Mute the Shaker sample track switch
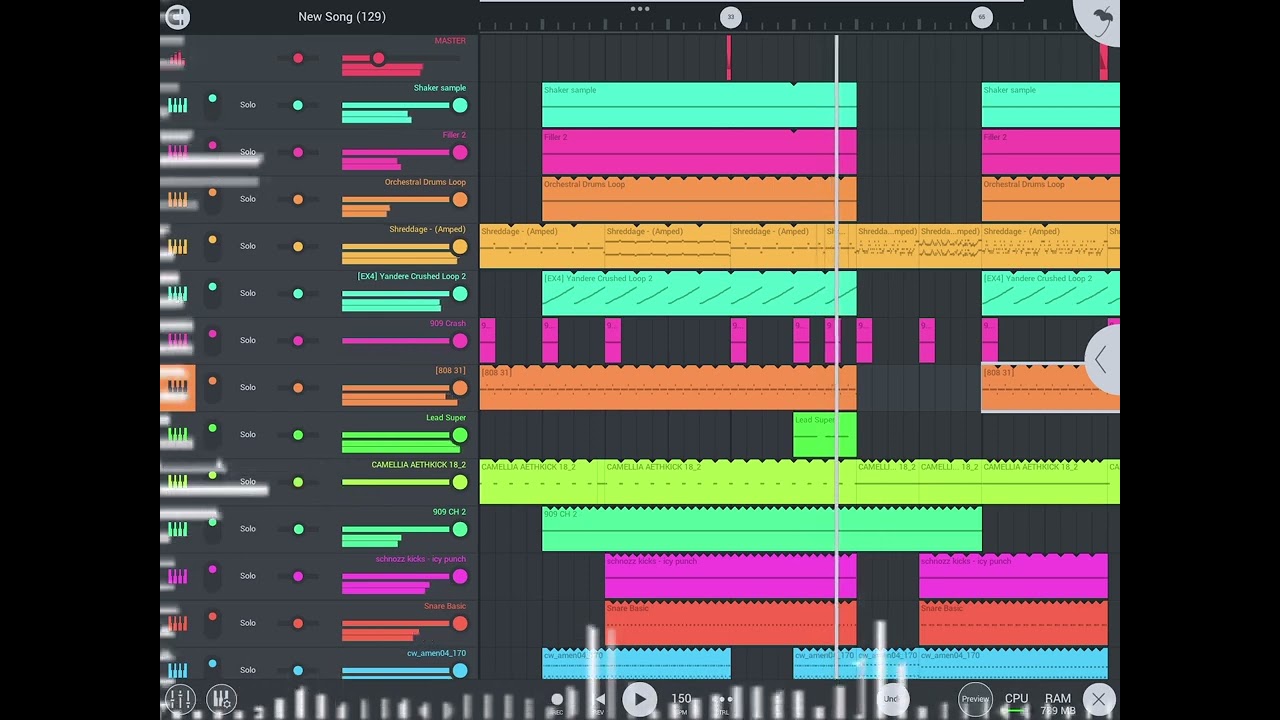This screenshot has height=720, width=1280. 212,105
